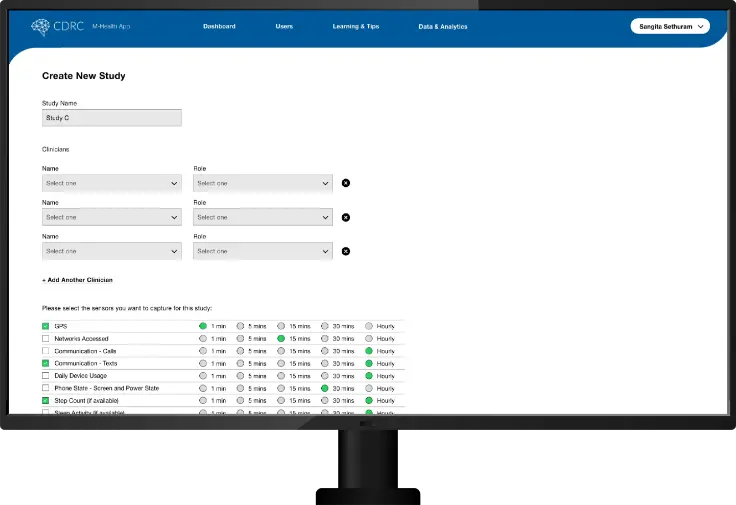Uncheck the GPS sensor checkbox
Image resolution: width=736 pixels, height=505 pixels.
click(45, 327)
